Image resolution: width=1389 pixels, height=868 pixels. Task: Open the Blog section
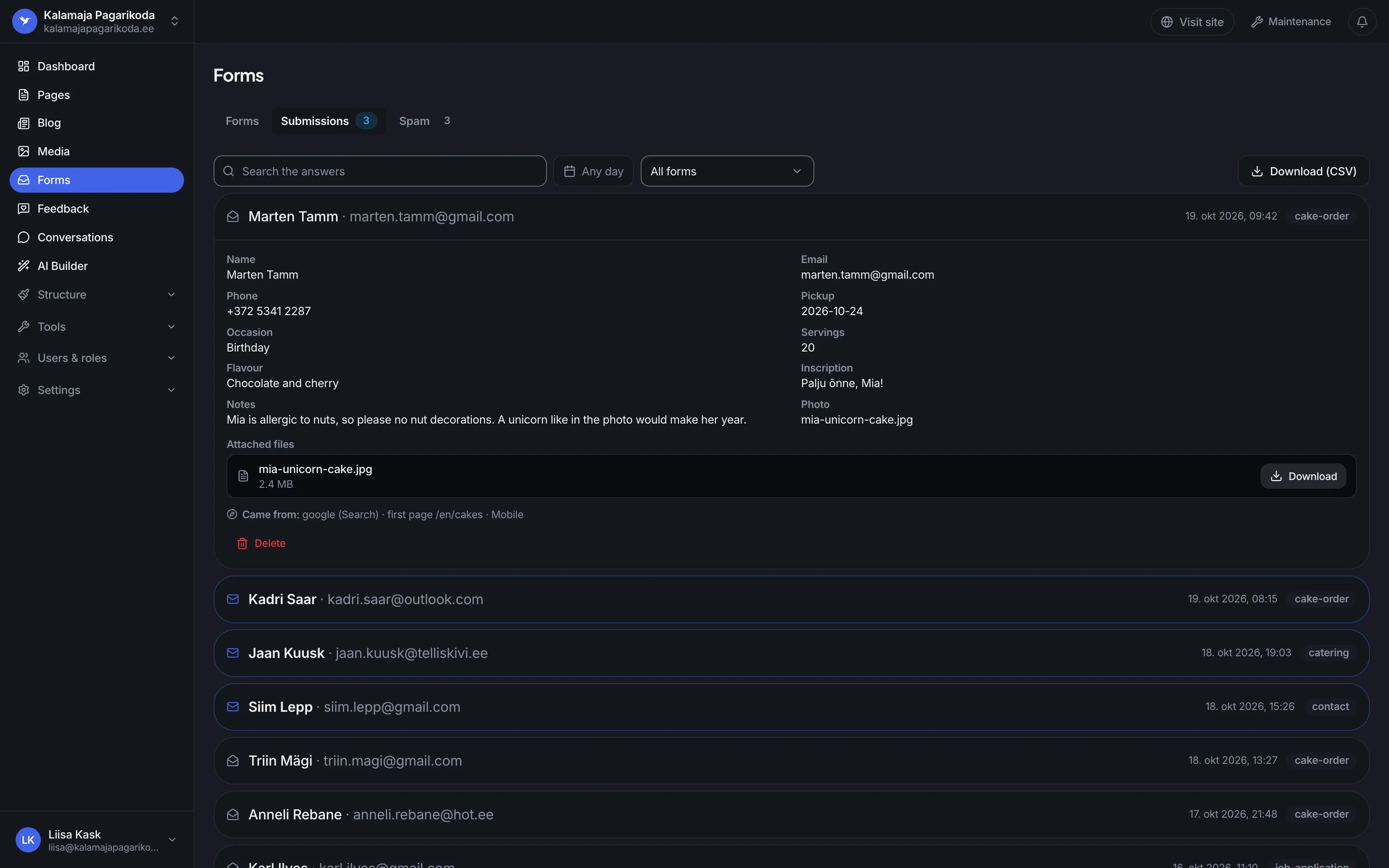96,123
